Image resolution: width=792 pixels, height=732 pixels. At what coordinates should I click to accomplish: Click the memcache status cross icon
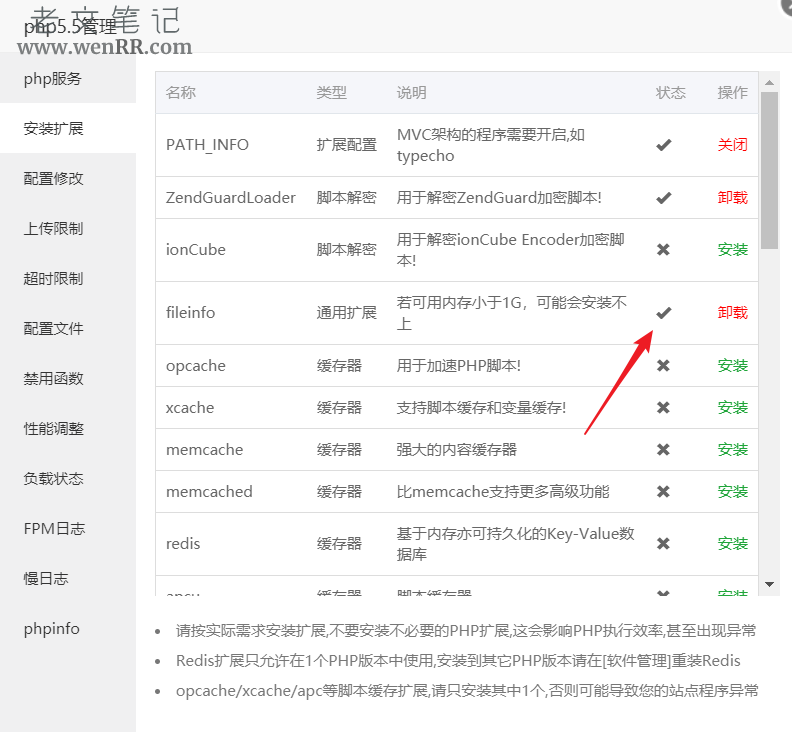[663, 449]
